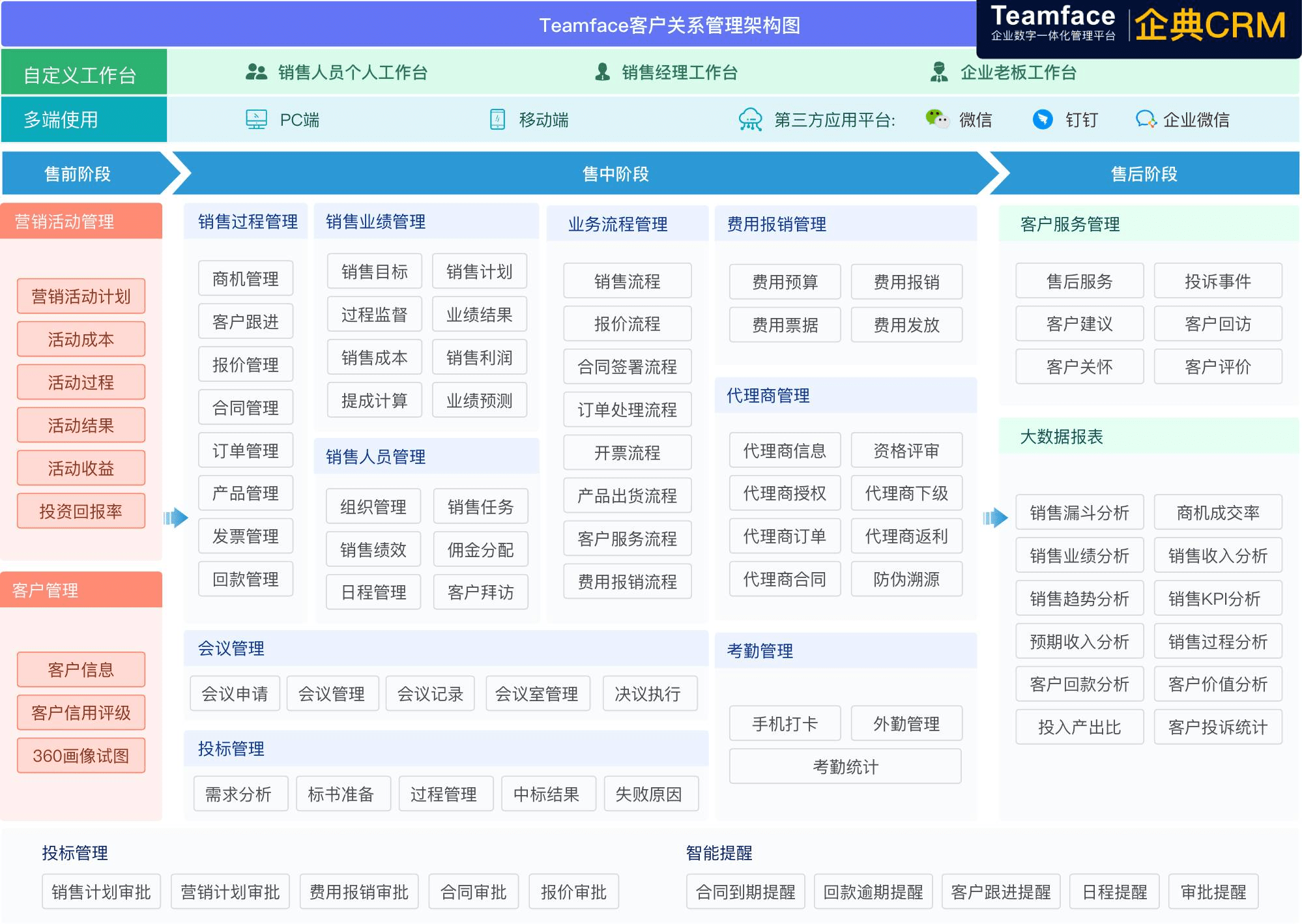Screen dimensions: 1302x924
Task: Open the 360画像试图 box
Action: pyautogui.click(x=81, y=756)
